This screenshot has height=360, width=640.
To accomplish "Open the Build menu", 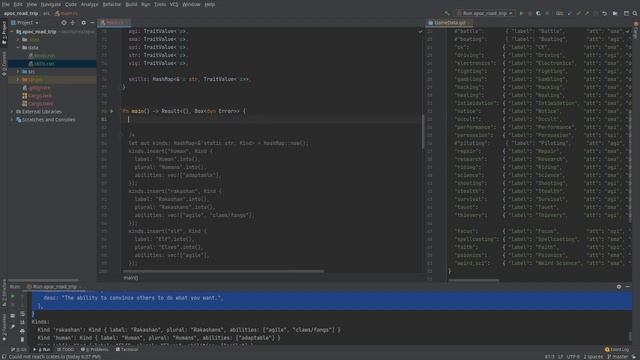I will [x=131, y=4].
